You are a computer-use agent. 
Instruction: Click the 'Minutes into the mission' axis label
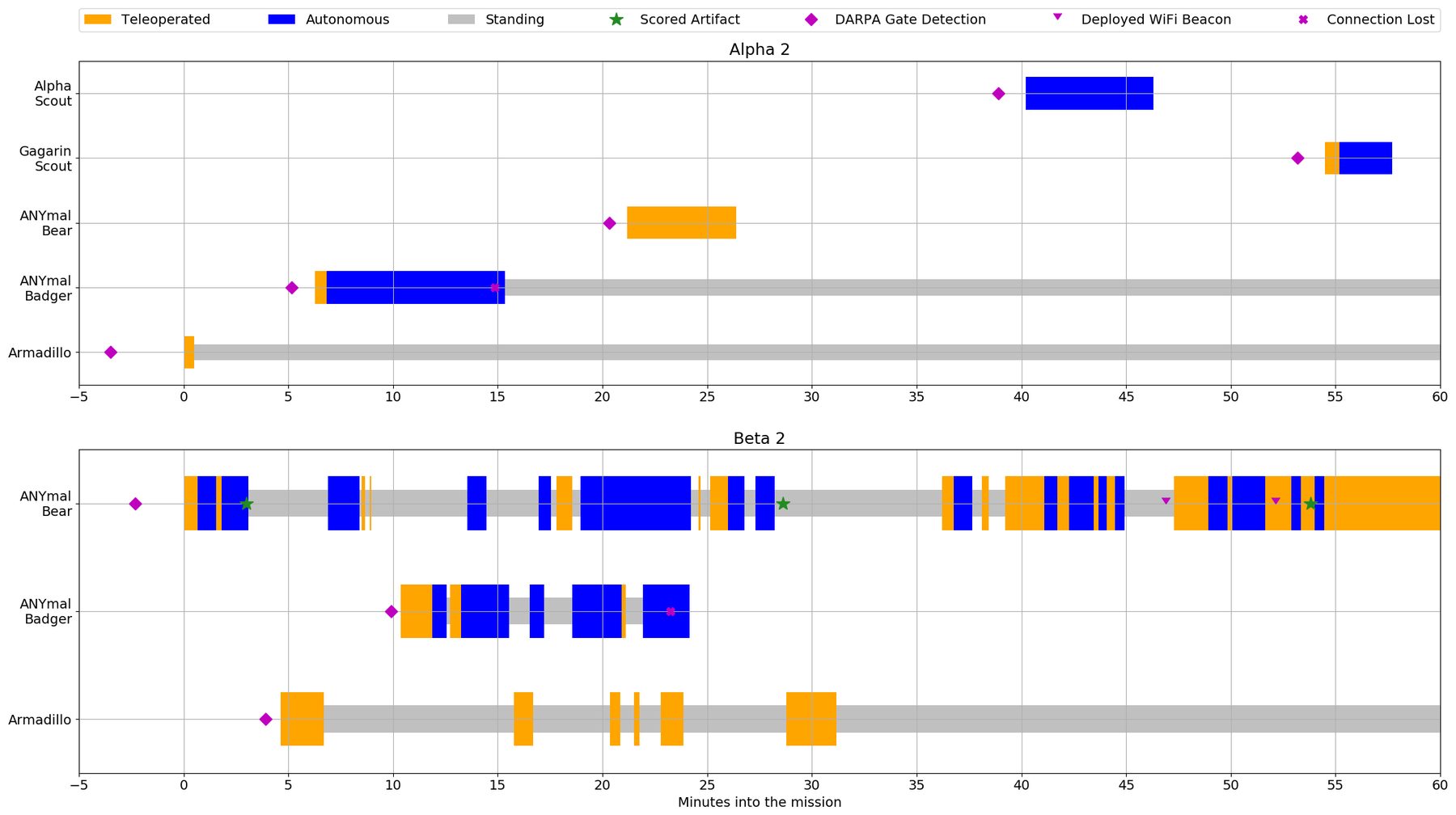coord(760,802)
